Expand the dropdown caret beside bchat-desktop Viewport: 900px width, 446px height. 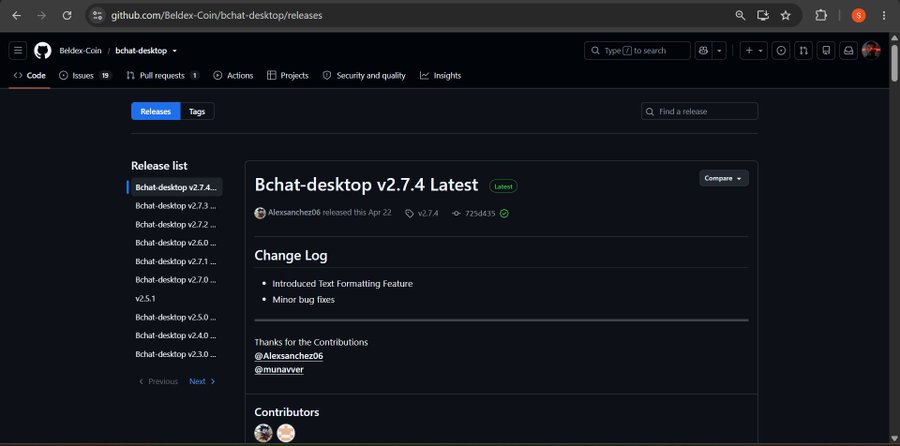click(x=174, y=51)
